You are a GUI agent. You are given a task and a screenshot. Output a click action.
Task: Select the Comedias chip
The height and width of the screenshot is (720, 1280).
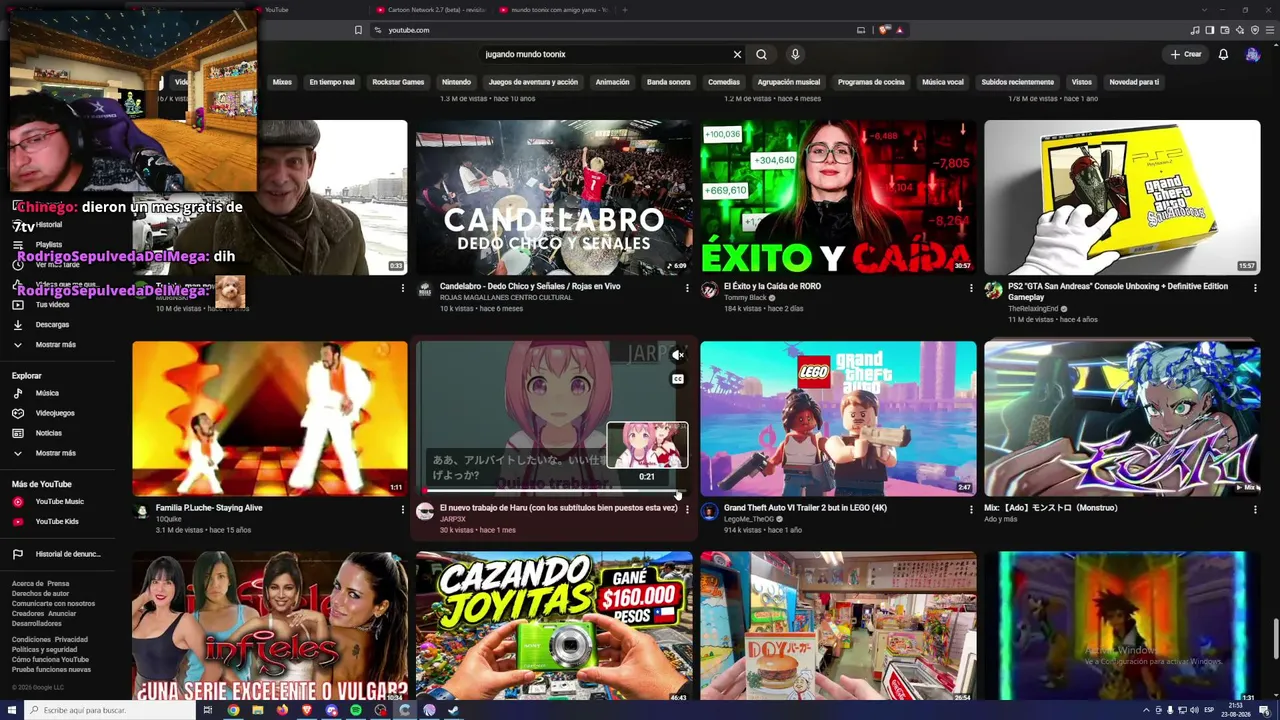(724, 82)
